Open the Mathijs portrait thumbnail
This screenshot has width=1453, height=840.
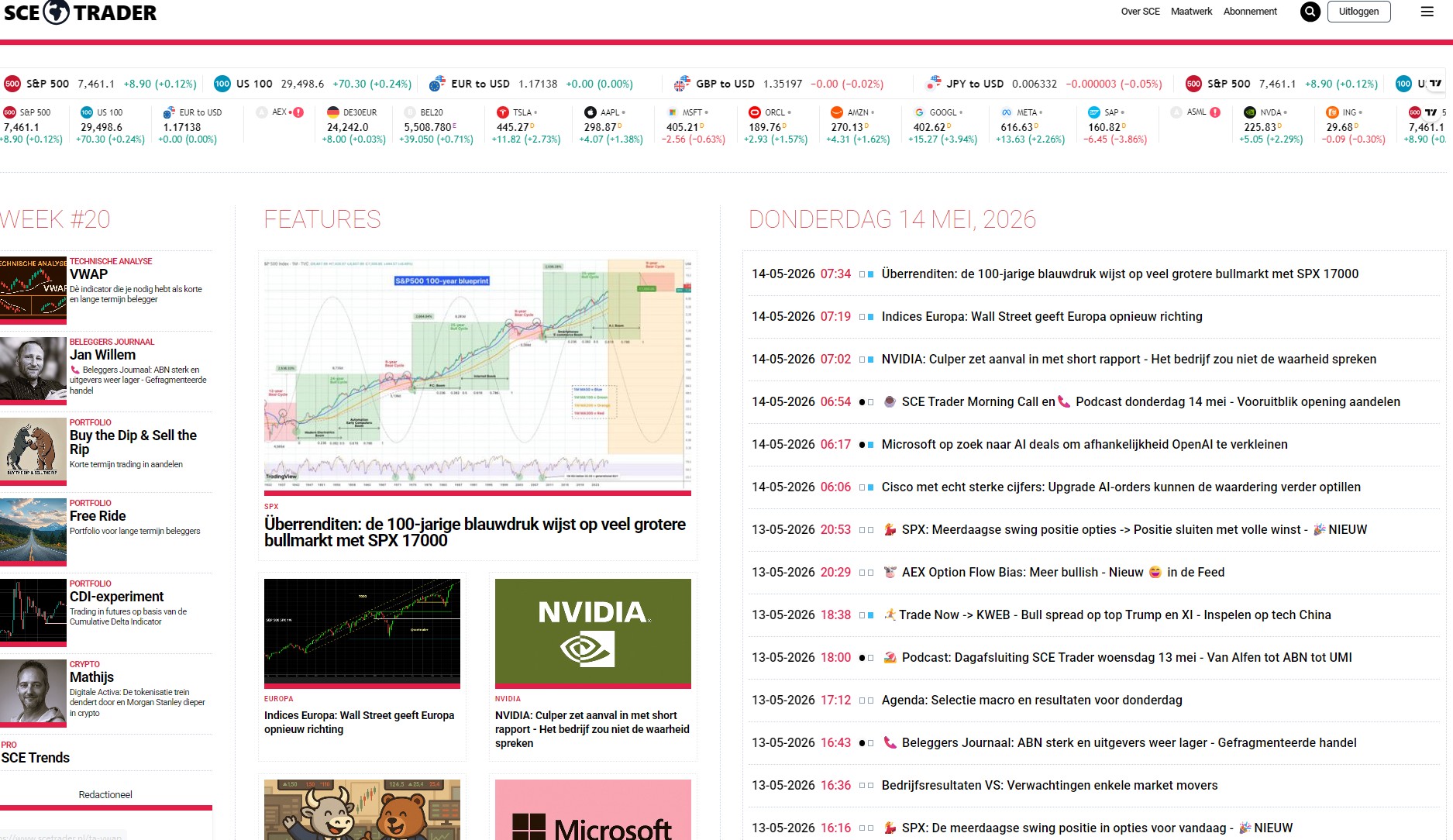click(33, 694)
